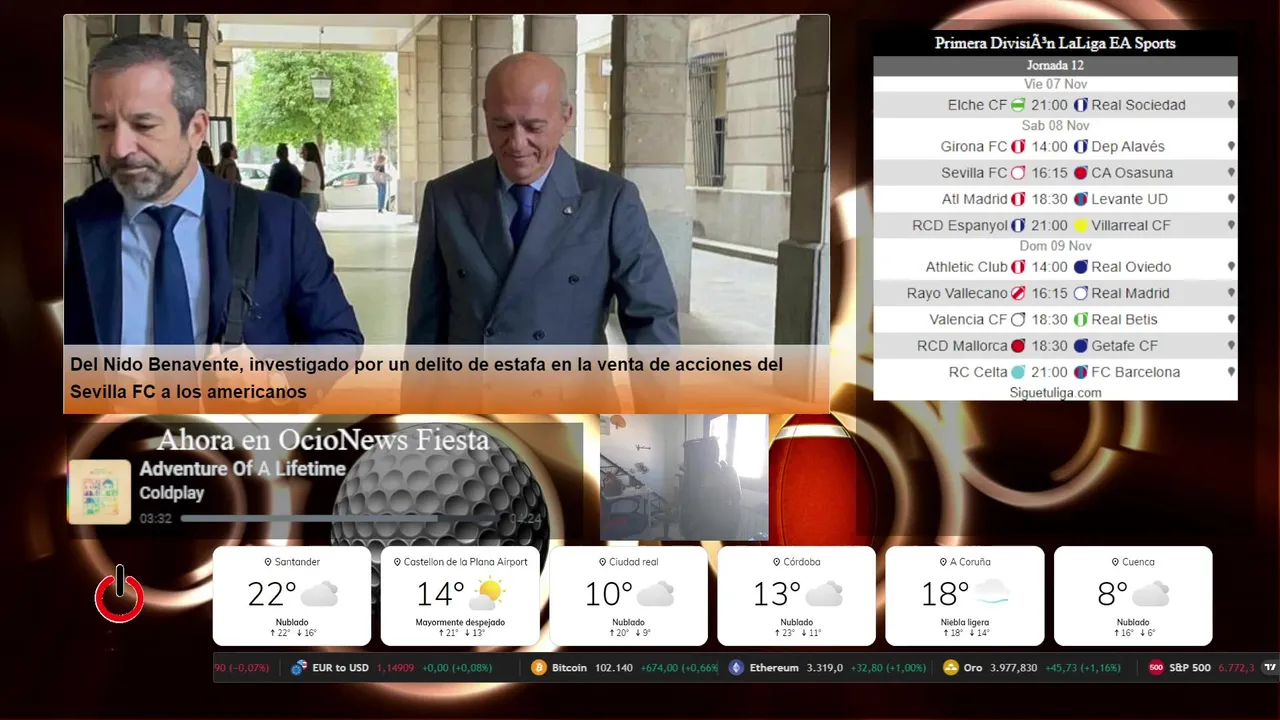Click the 'CA Osasuna' team name
Viewport: 1280px width, 720px height.
(x=1132, y=173)
